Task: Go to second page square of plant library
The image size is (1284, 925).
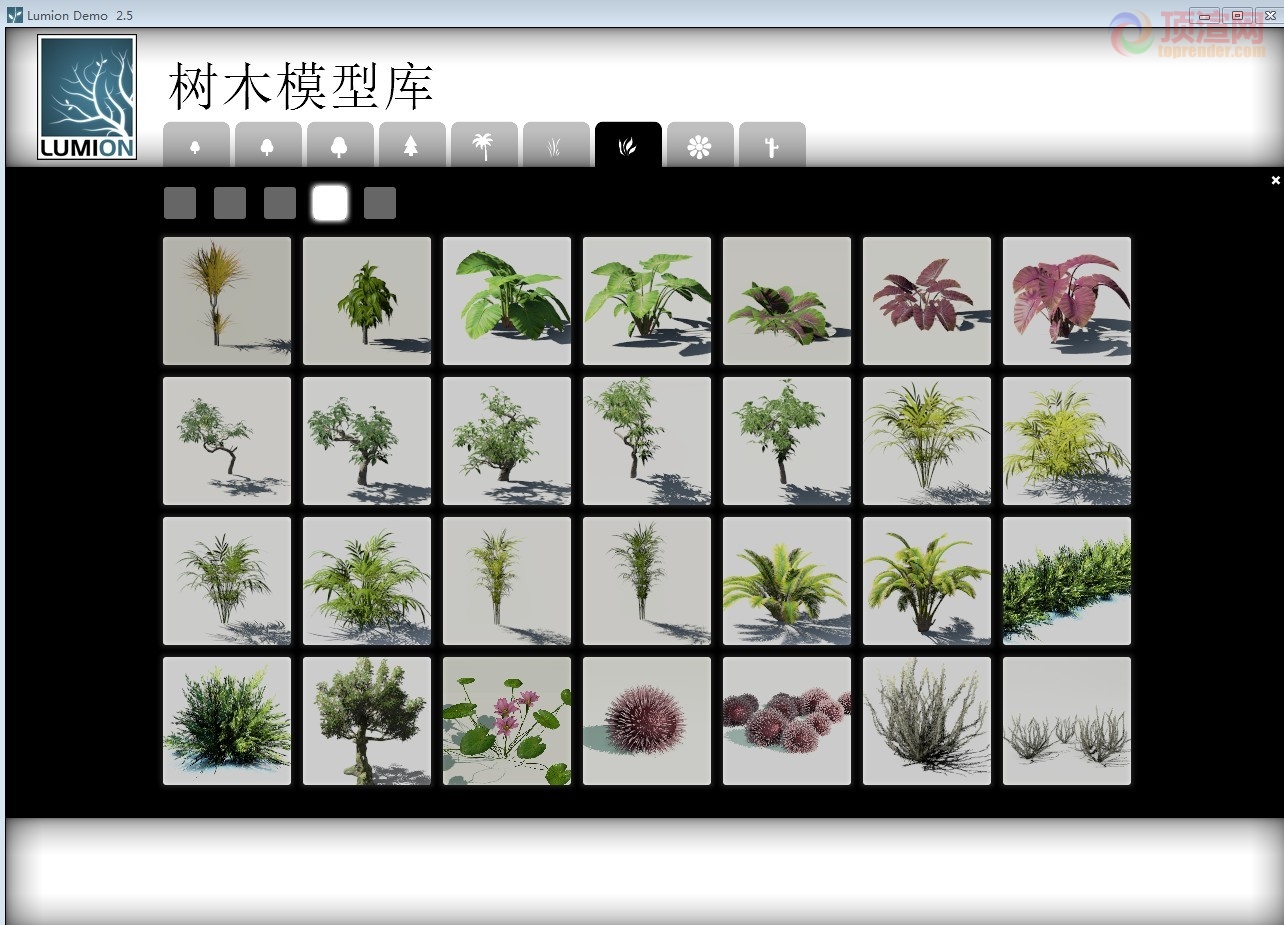Action: pos(230,203)
